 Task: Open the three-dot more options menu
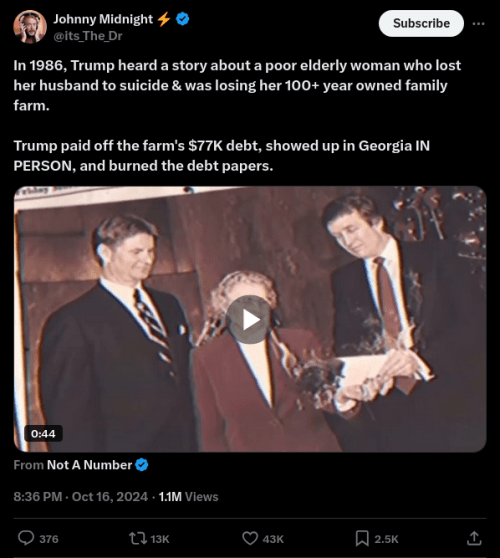pyautogui.click(x=478, y=23)
